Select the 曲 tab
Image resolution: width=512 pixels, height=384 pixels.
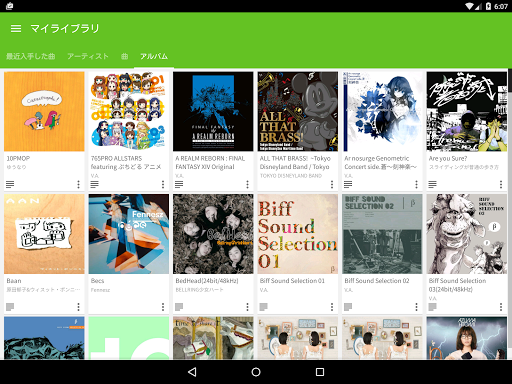tap(124, 56)
